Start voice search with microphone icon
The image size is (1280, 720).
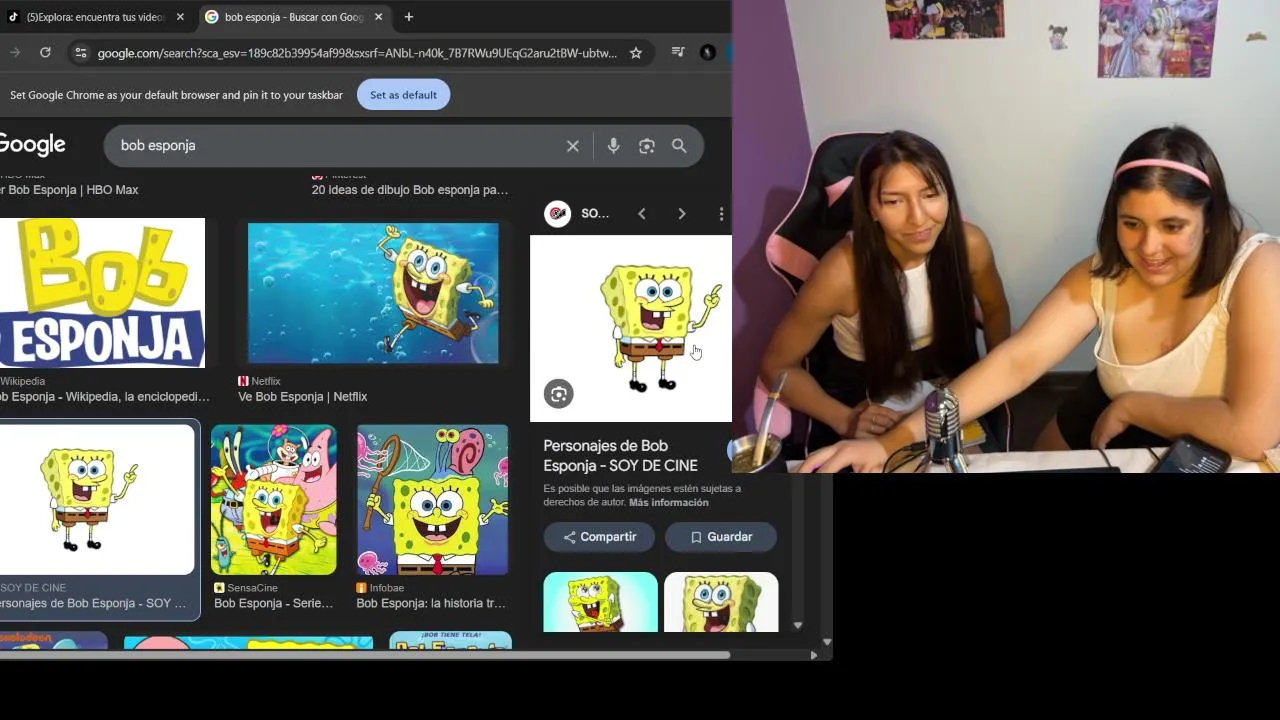614,146
